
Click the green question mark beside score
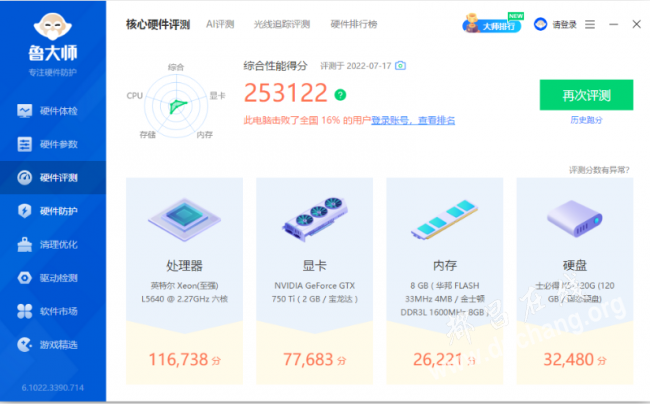point(340,95)
